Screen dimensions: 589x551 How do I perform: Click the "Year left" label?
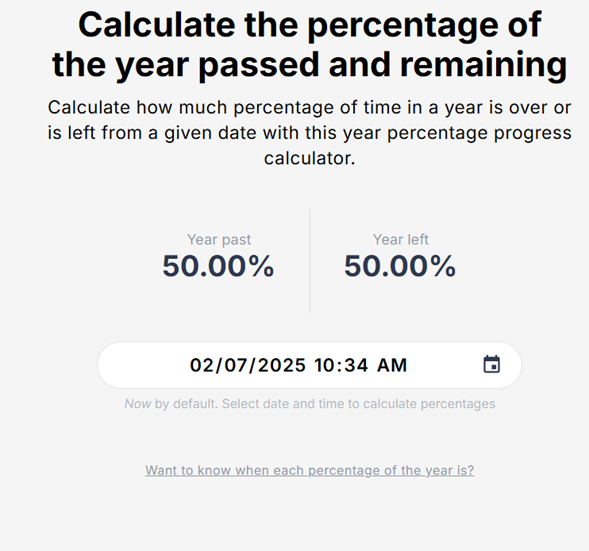point(400,239)
